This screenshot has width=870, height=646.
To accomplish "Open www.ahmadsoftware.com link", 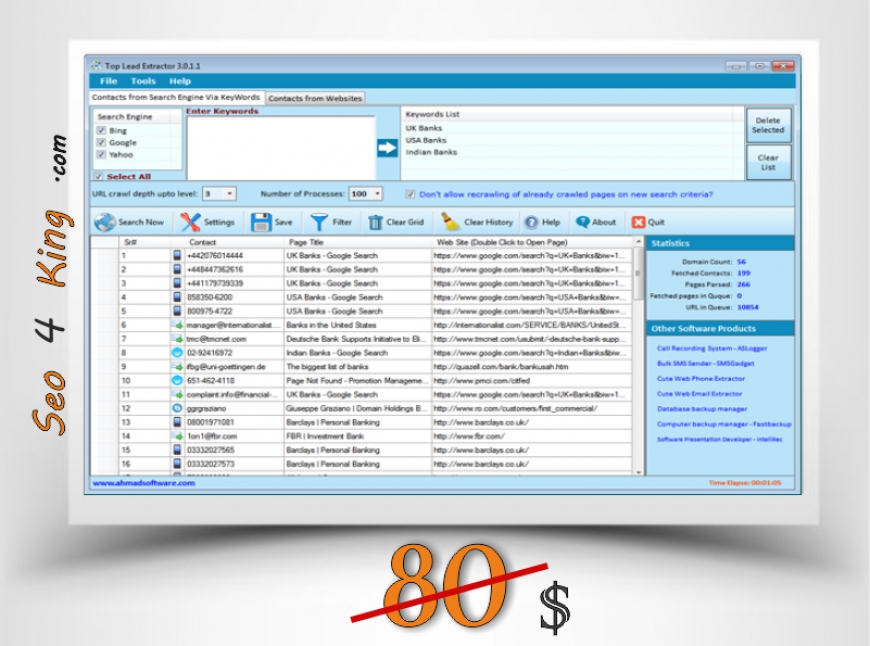I will (x=144, y=483).
